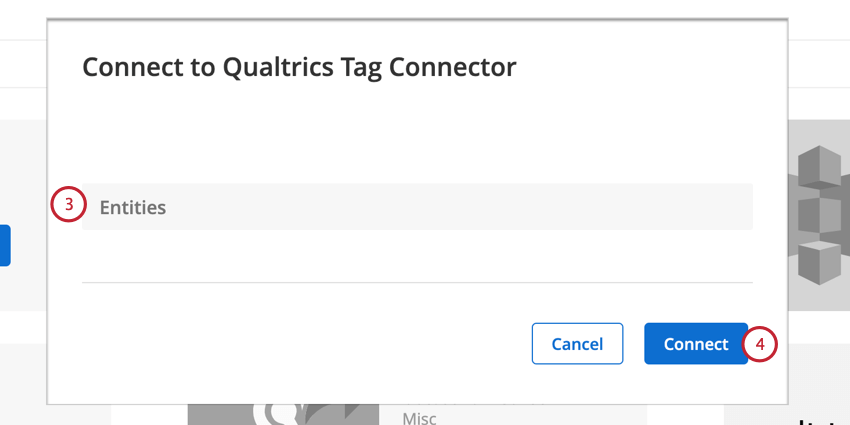Click the top cube of stacked cubes icon

[x=822, y=168]
